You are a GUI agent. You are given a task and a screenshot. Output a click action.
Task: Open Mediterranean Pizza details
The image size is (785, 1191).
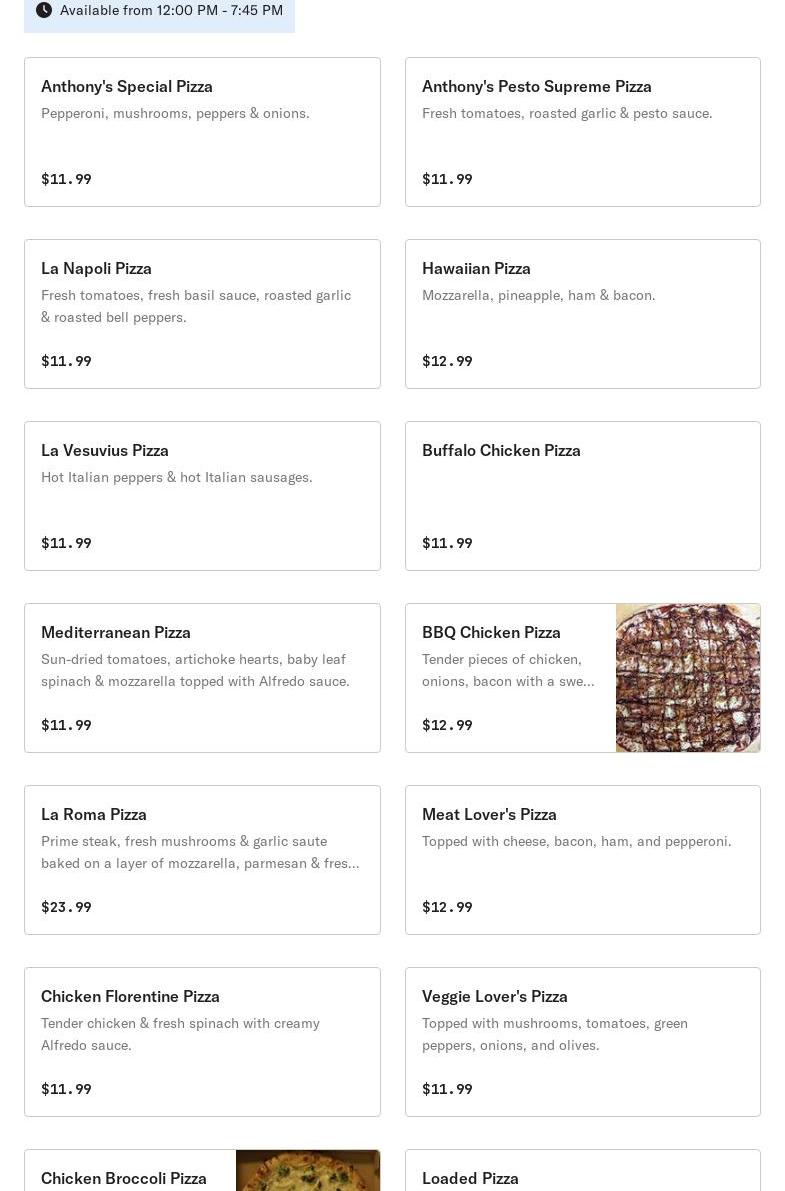point(202,678)
